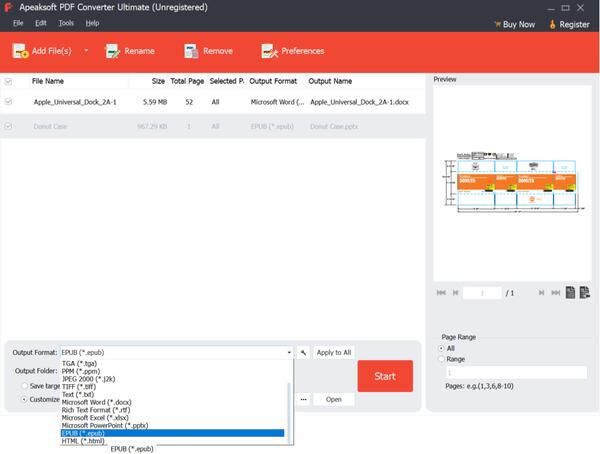
Task: Toggle checkbox for Apple_Universal_Dock_2A-1 file
Action: (9, 101)
